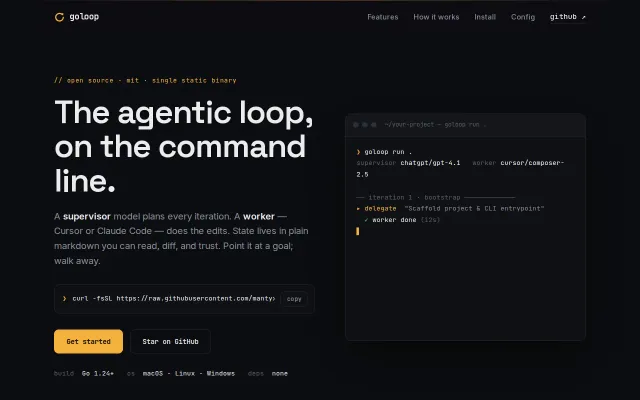Click 'cursor/composer-' worker value
640x400 pixels.
(x=532, y=163)
